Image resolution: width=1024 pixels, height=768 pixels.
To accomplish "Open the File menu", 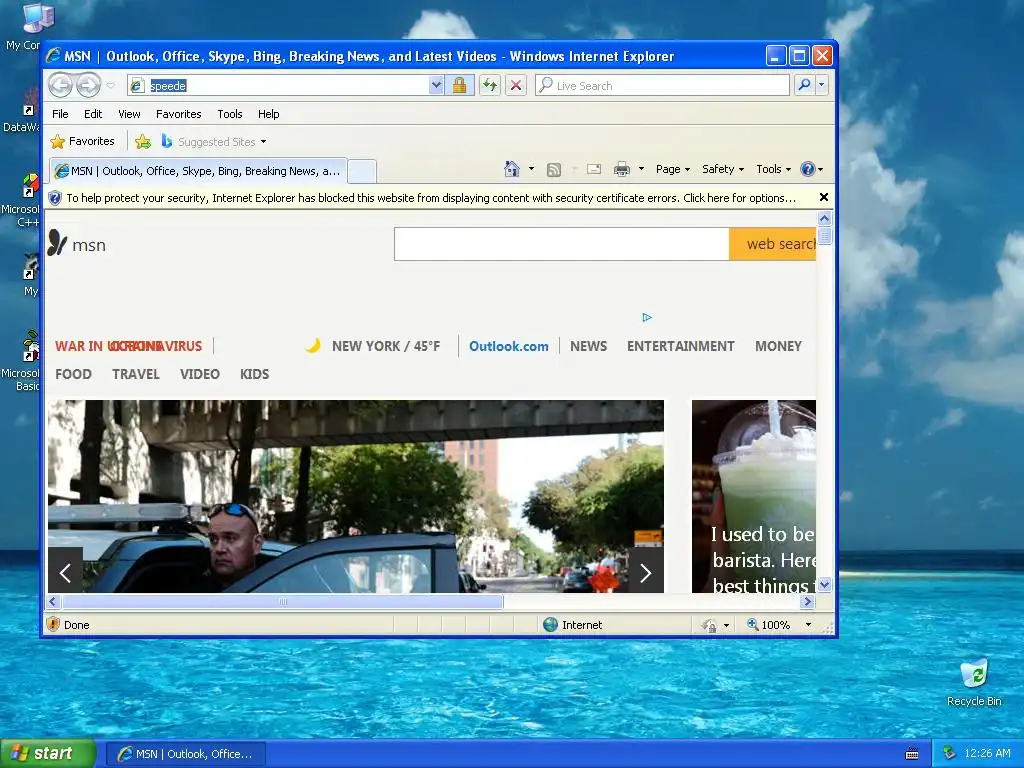I will pos(60,114).
